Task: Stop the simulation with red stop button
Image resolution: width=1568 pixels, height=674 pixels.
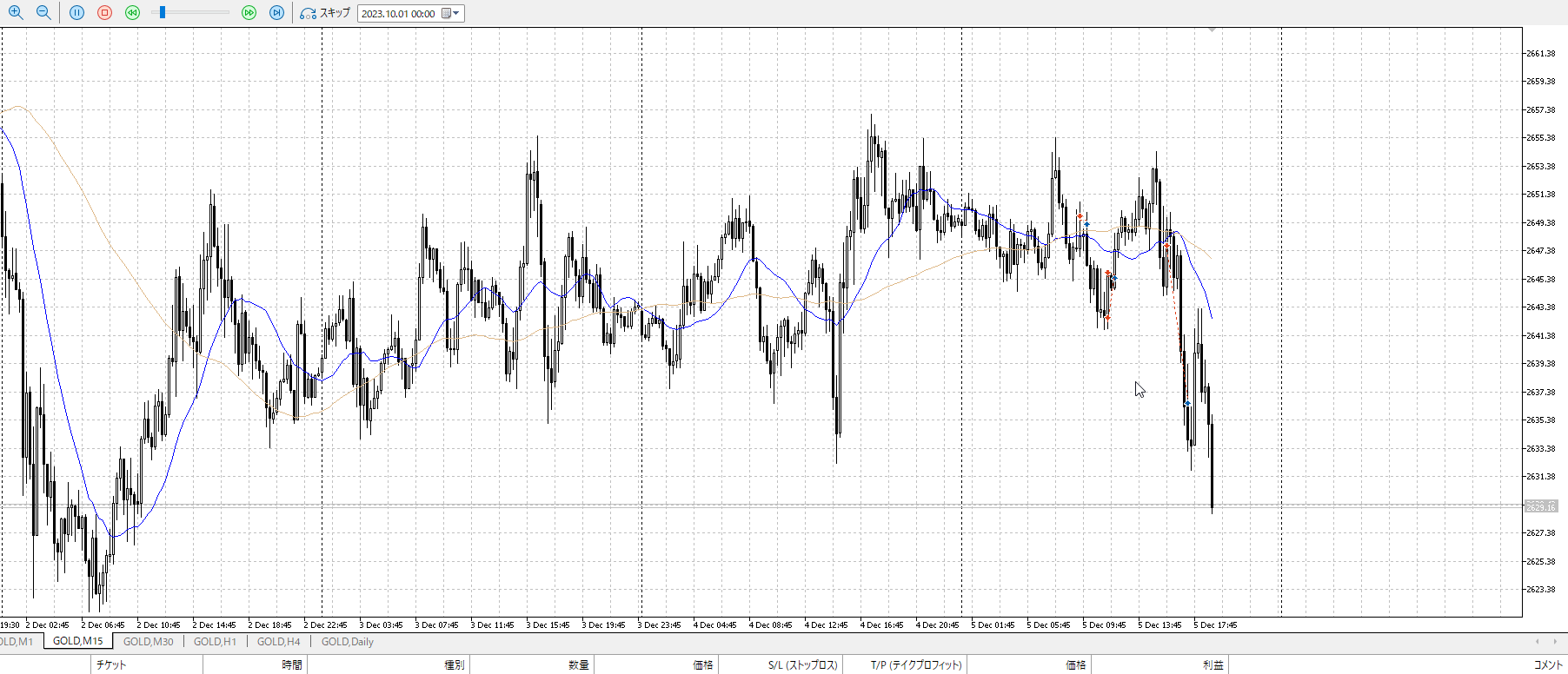Action: 105,13
